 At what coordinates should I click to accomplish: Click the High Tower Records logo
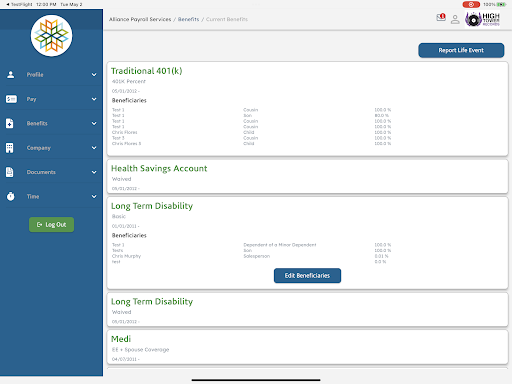[482, 19]
